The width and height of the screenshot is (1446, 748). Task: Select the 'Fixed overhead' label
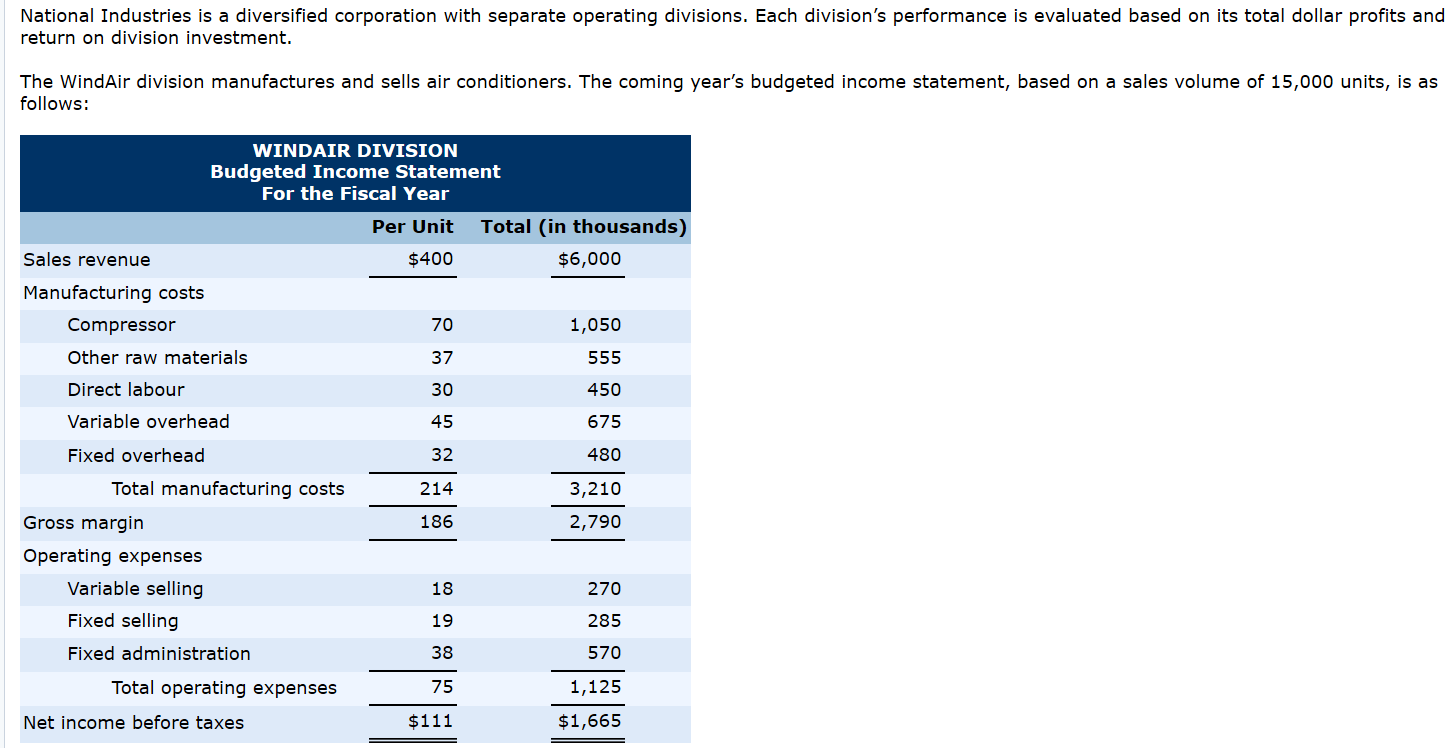click(136, 456)
